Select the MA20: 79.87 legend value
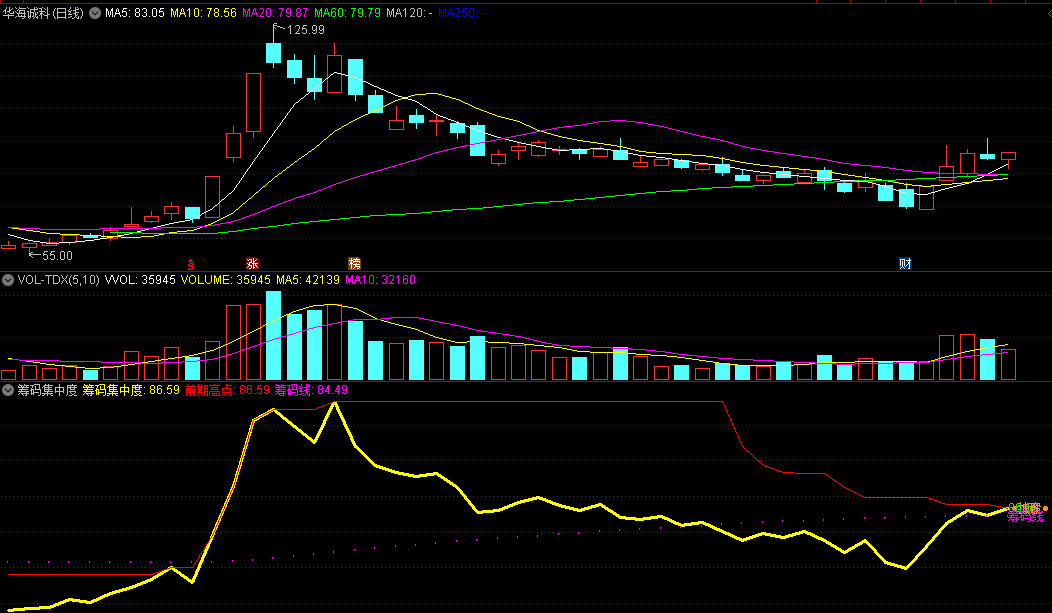Viewport: 1052px width, 613px height. pos(275,13)
